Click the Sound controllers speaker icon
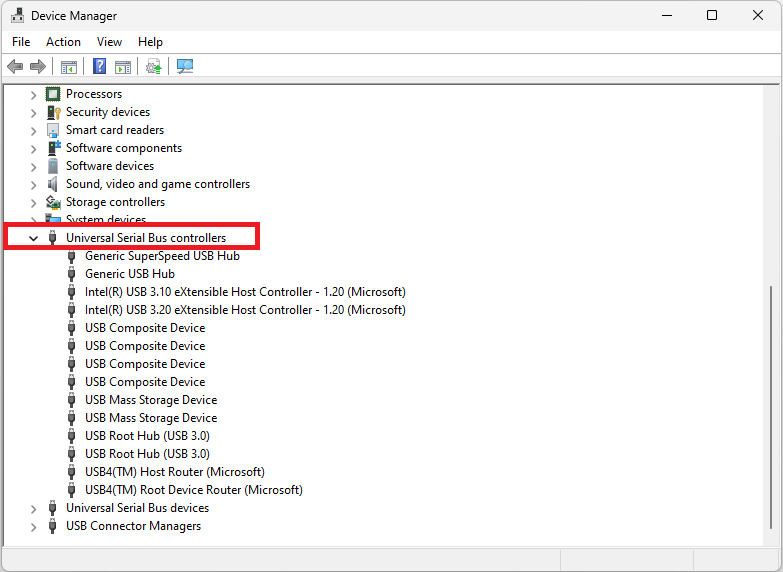Viewport: 783px width, 572px height. (52, 184)
